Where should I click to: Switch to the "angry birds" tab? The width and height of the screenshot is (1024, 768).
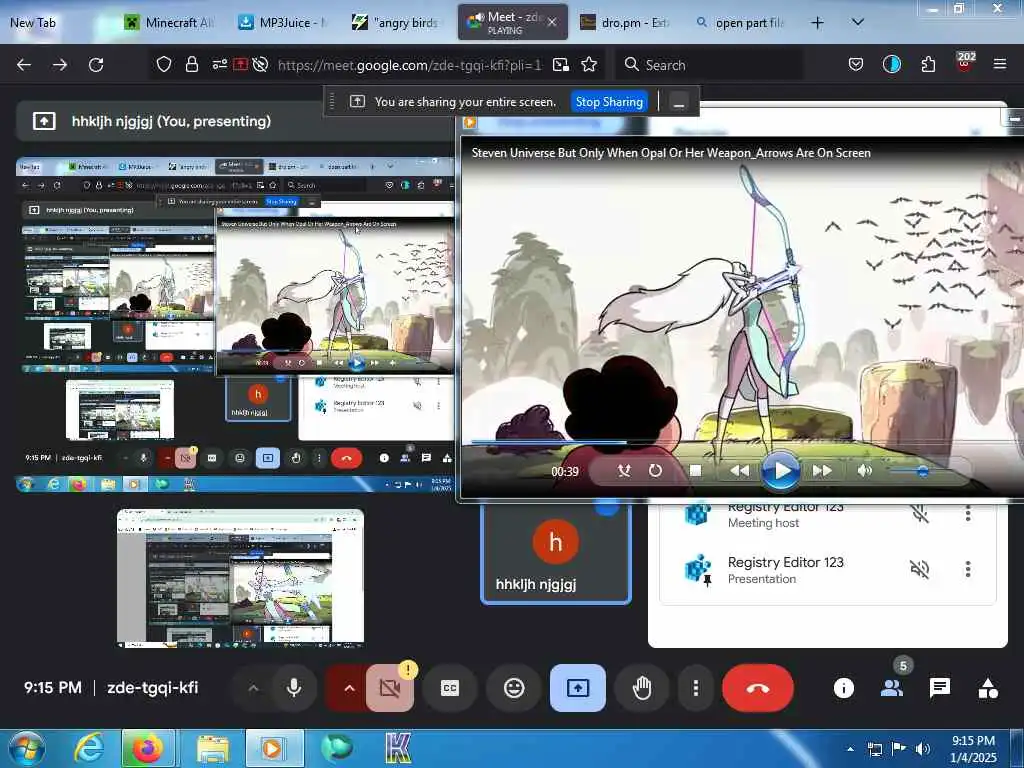(397, 23)
